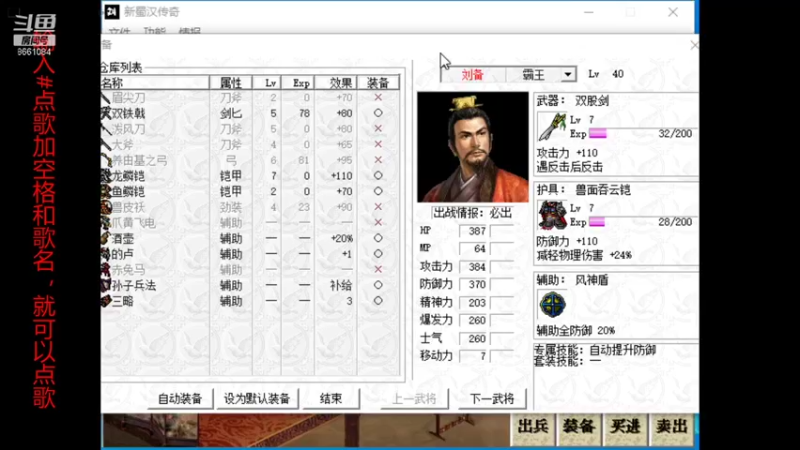Viewport: 800px width, 450px height.
Task: Select the 的卢 horse item icon
Action: [106, 254]
